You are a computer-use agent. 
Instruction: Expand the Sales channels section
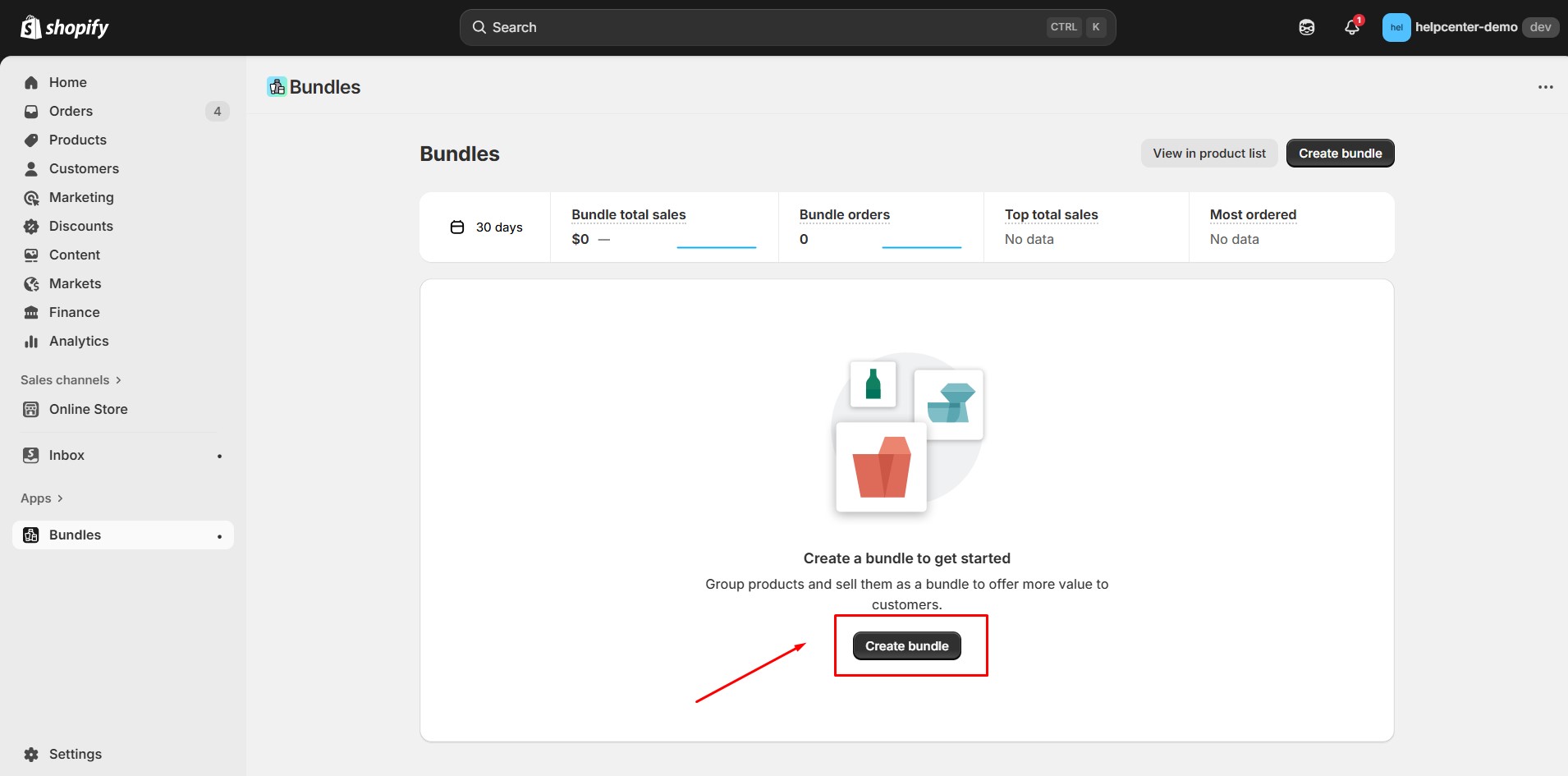click(71, 379)
